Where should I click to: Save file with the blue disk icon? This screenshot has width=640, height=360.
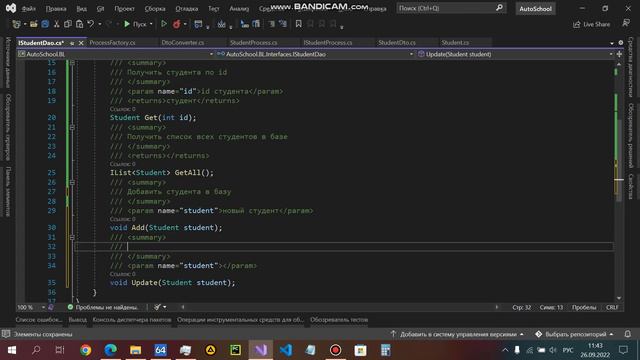(45, 24)
